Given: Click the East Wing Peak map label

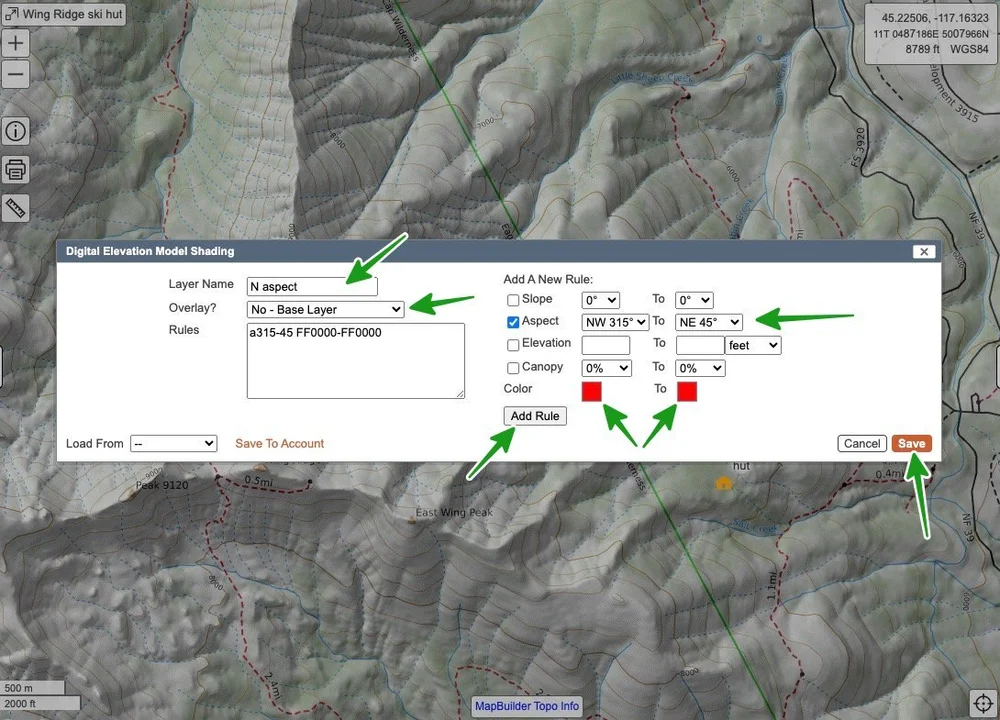Looking at the screenshot, I should 454,512.
